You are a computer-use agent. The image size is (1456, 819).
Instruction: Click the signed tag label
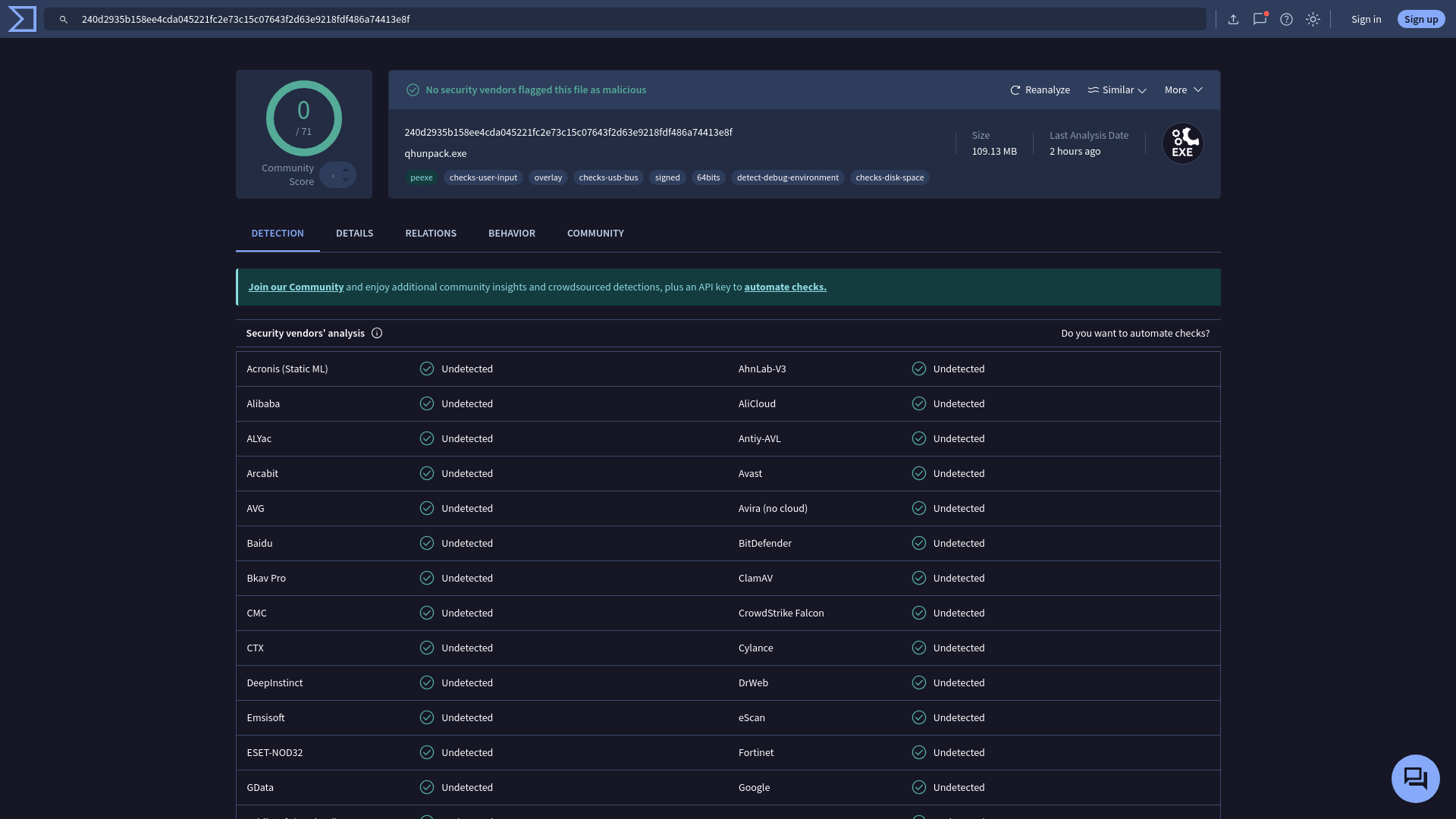667,178
